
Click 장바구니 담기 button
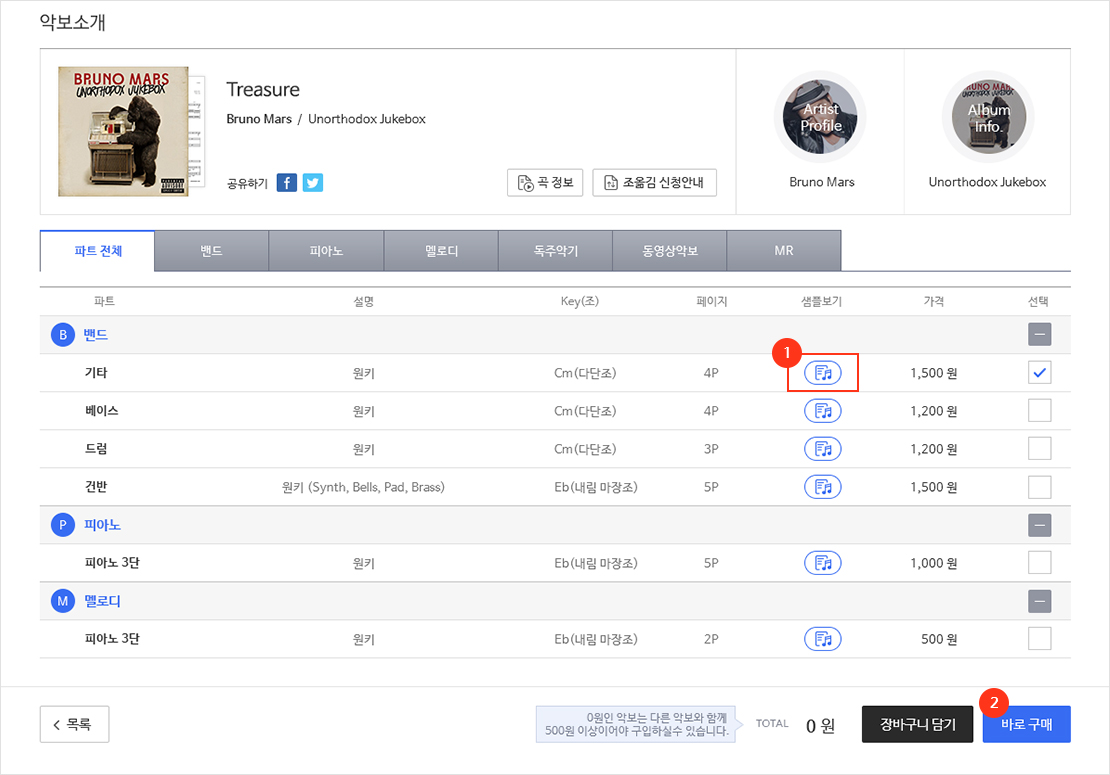[x=917, y=724]
